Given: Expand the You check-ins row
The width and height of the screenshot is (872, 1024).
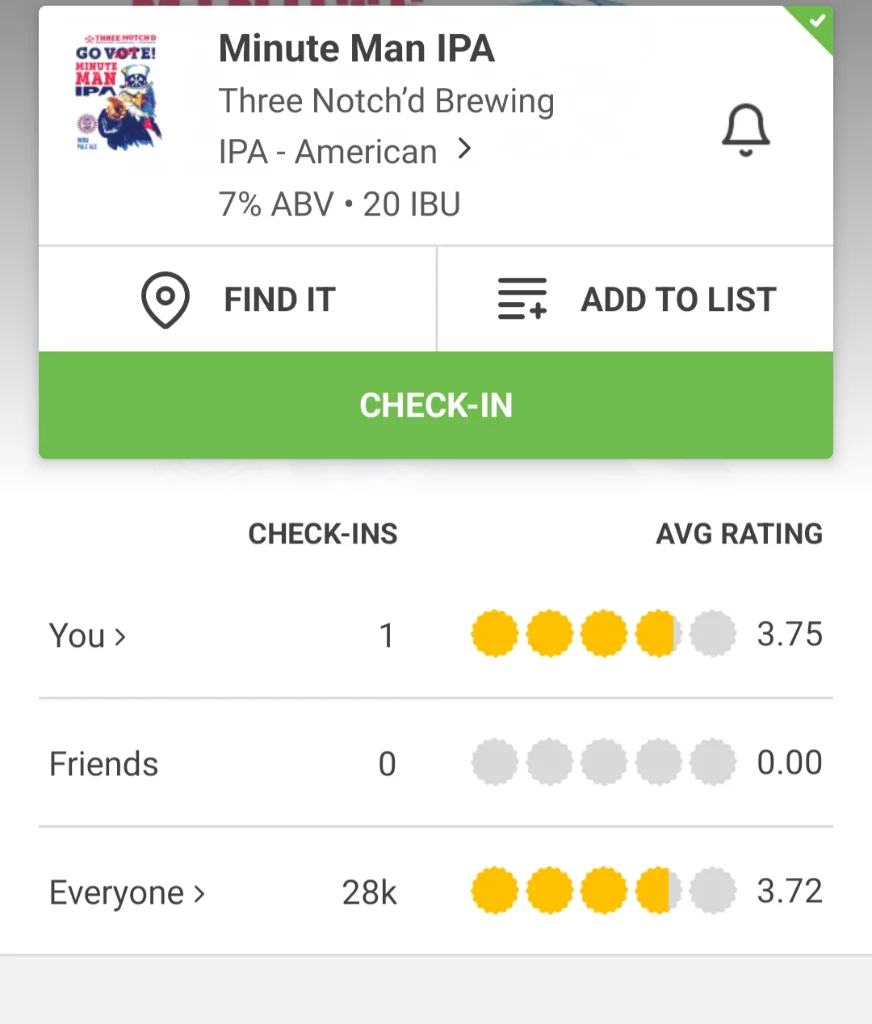Looking at the screenshot, I should pyautogui.click(x=87, y=635).
